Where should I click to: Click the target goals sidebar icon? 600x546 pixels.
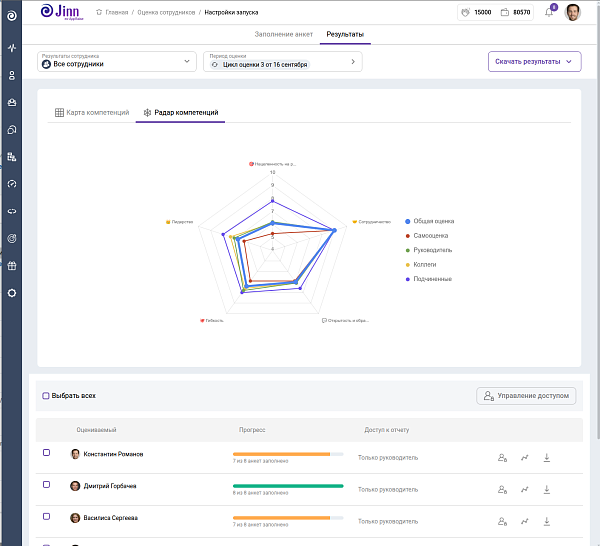pos(12,238)
